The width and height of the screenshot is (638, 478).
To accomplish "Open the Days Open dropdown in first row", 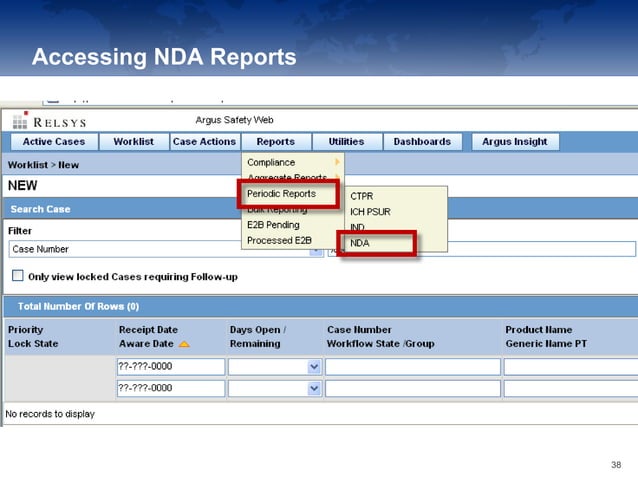I will pyautogui.click(x=314, y=367).
